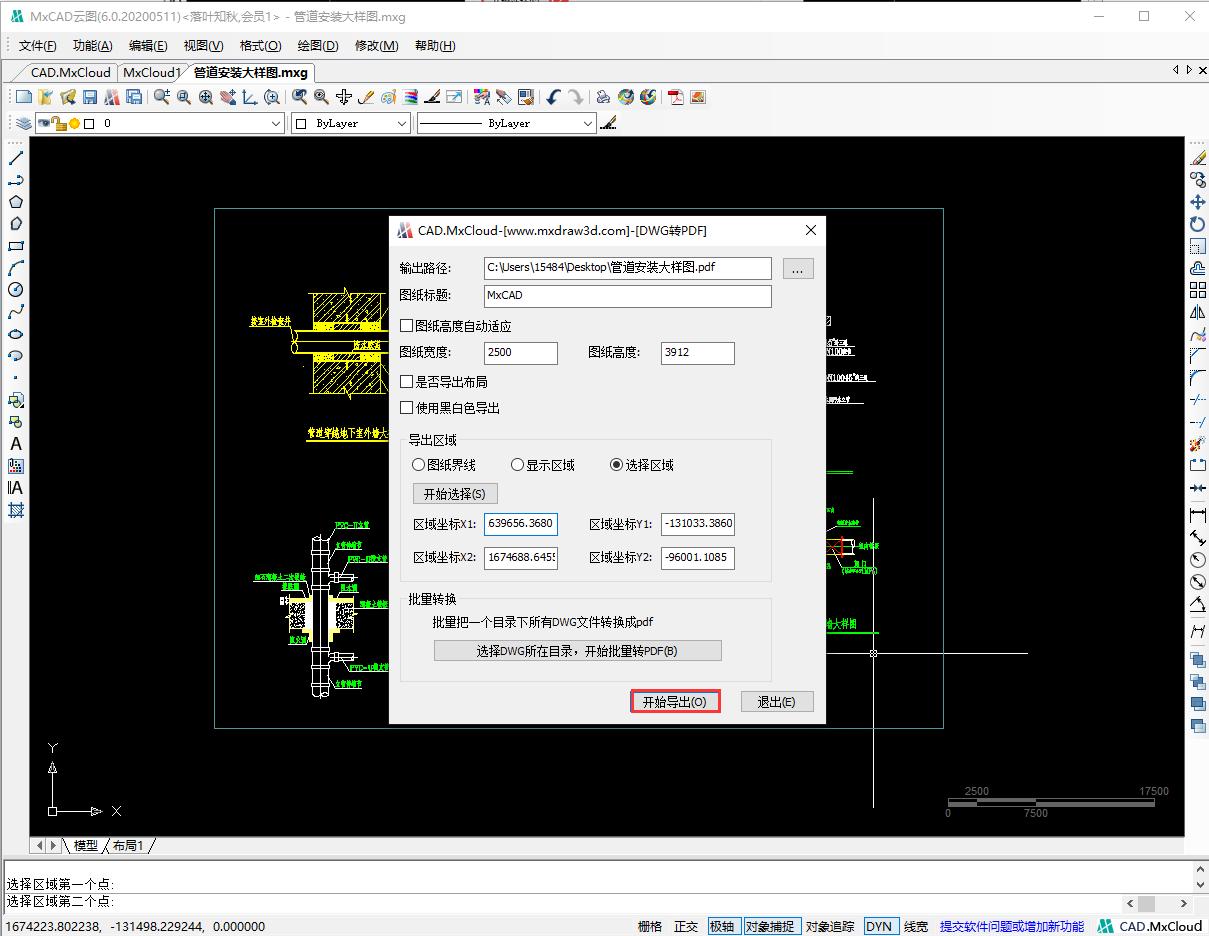This screenshot has width=1209, height=936.
Task: Click the Undo icon in the toolbar
Action: tap(553, 96)
